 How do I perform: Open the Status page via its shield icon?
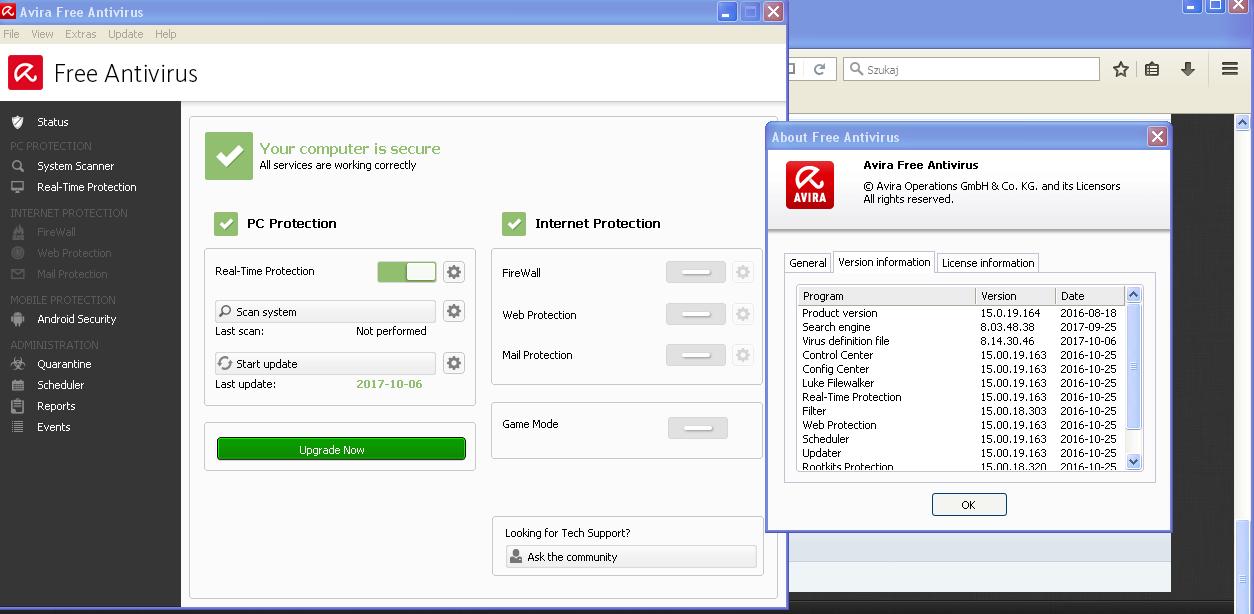(x=17, y=122)
